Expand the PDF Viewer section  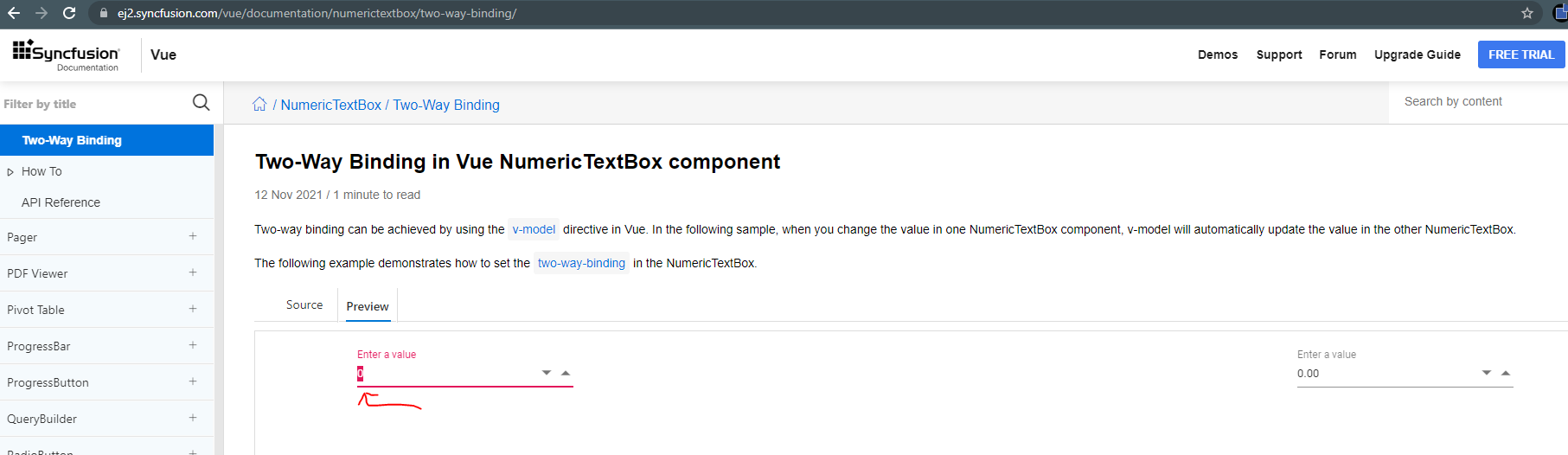point(193,272)
